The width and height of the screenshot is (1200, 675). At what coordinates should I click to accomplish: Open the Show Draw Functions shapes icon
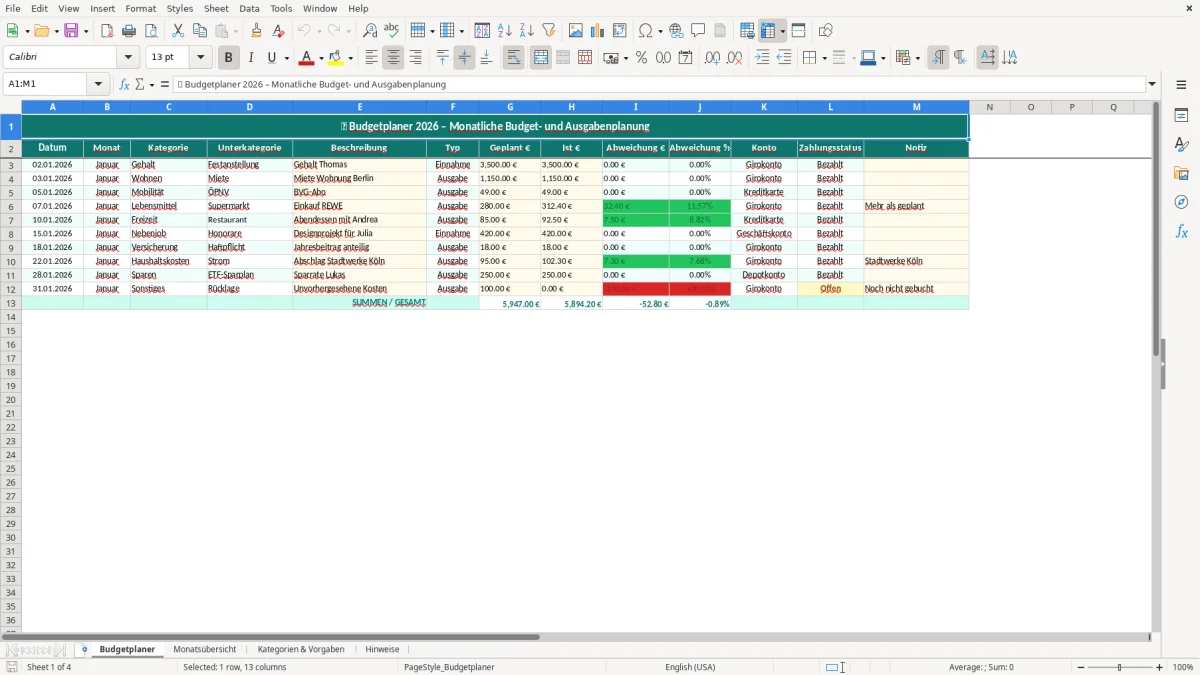[x=825, y=31]
